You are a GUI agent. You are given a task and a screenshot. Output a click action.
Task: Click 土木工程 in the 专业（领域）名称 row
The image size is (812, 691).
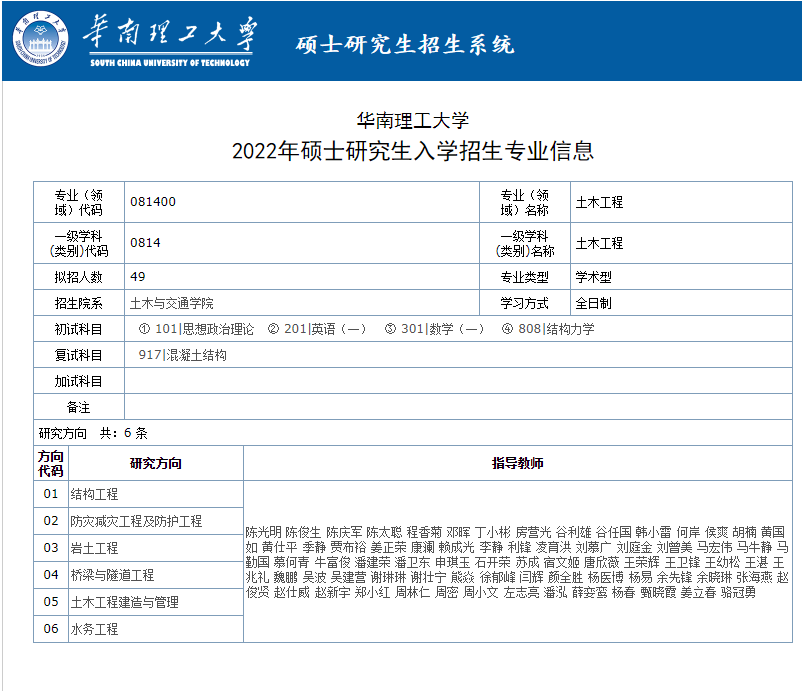(x=599, y=202)
